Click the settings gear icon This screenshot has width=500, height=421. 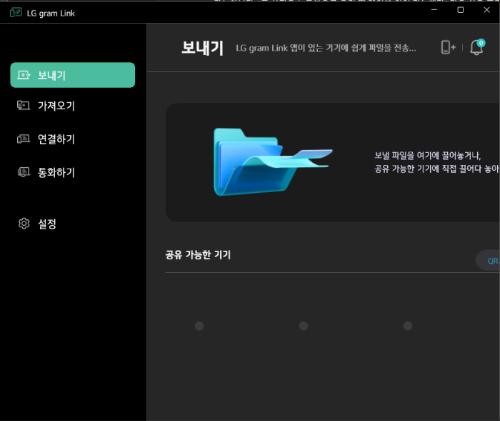pos(24,223)
